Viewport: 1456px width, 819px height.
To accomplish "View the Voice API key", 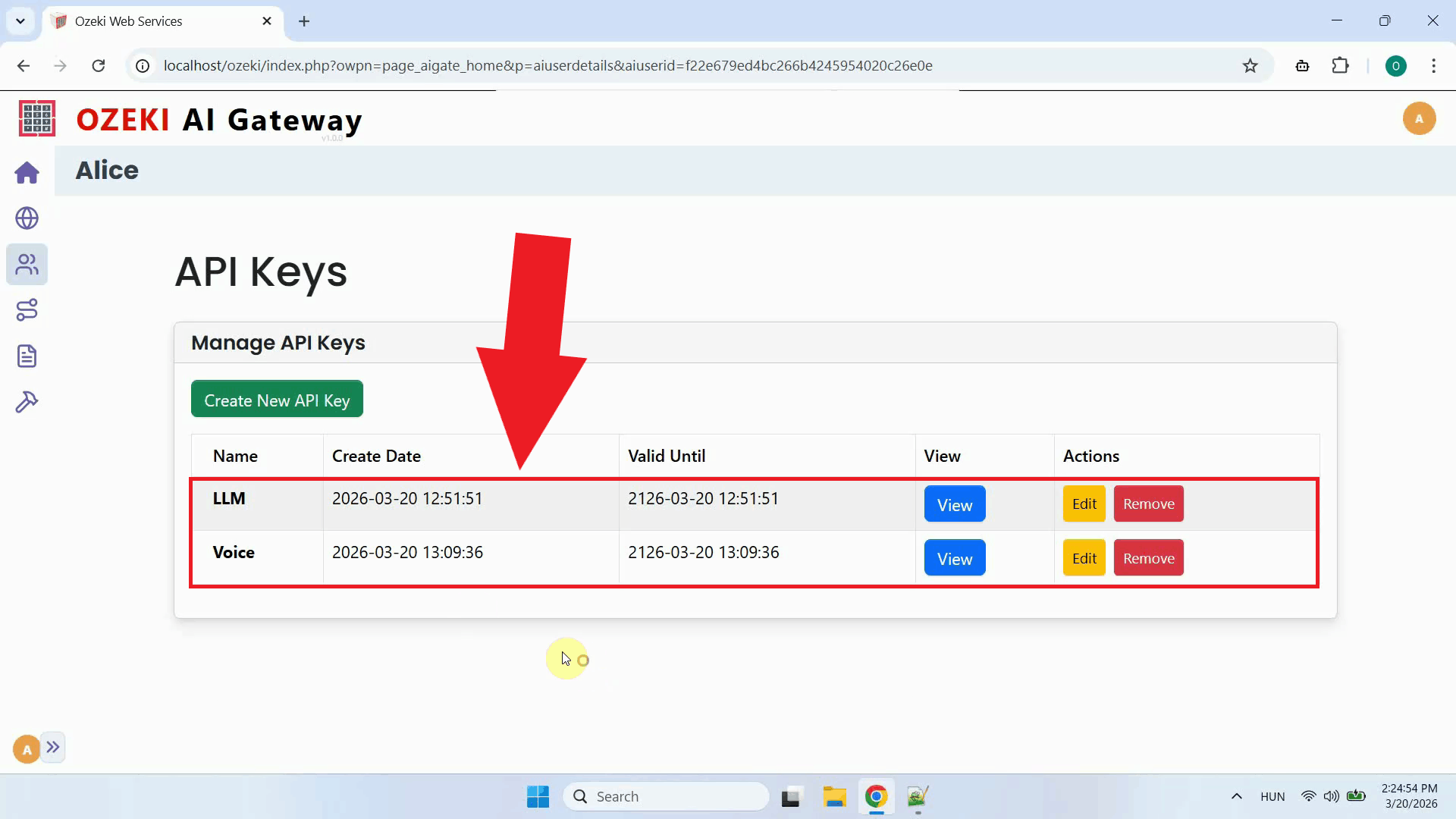I will pos(954,557).
